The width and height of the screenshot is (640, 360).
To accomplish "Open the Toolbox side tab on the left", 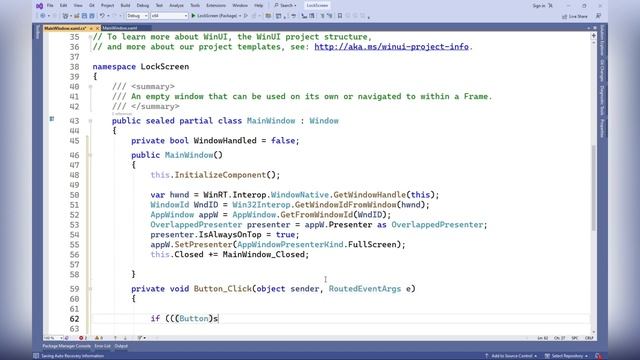I will (38, 32).
